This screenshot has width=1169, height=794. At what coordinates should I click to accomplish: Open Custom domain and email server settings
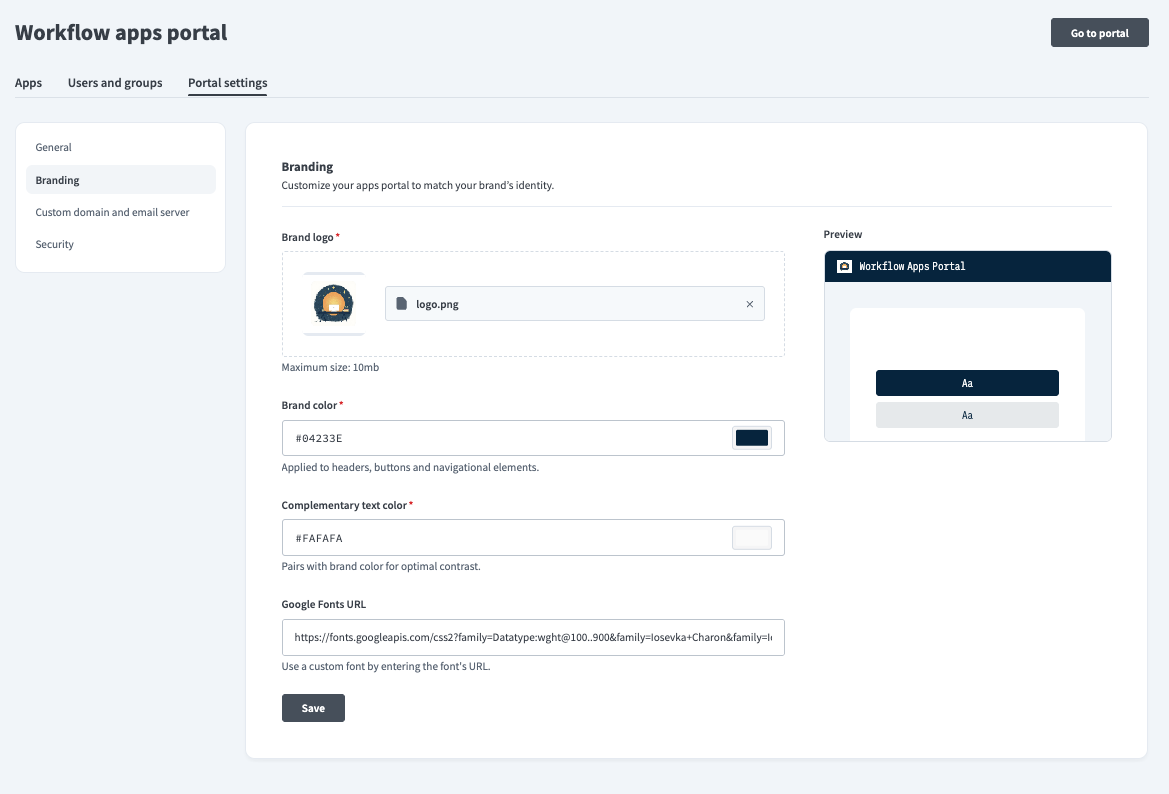[112, 212]
